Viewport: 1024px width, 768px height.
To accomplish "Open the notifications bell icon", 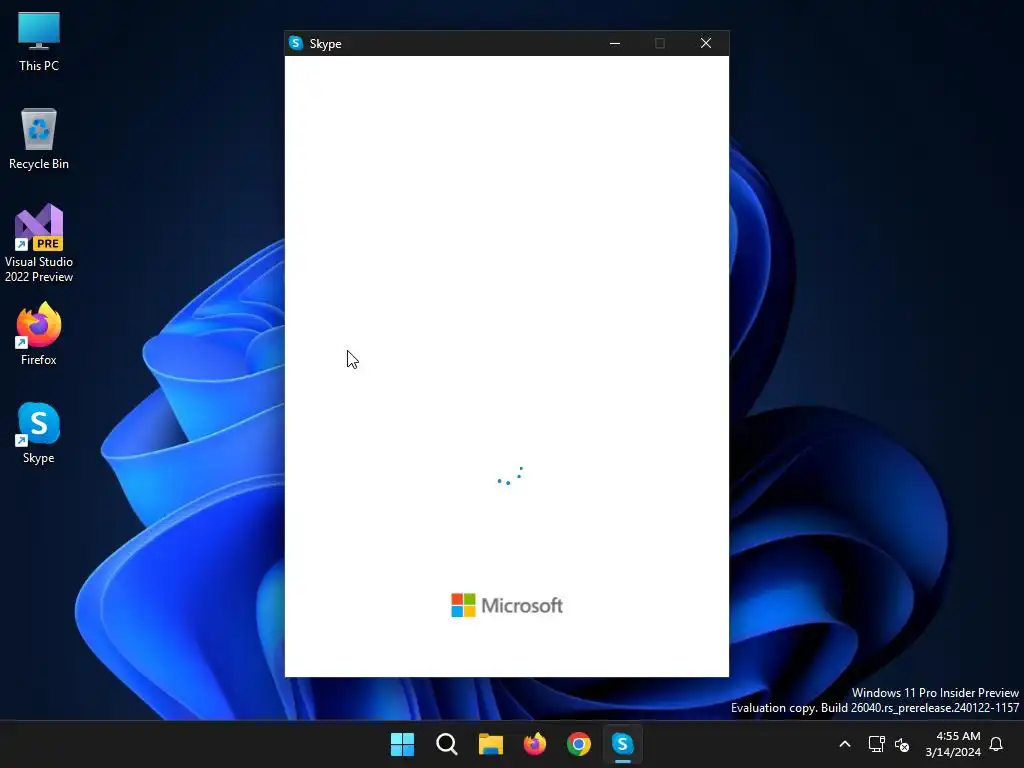I will 996,744.
